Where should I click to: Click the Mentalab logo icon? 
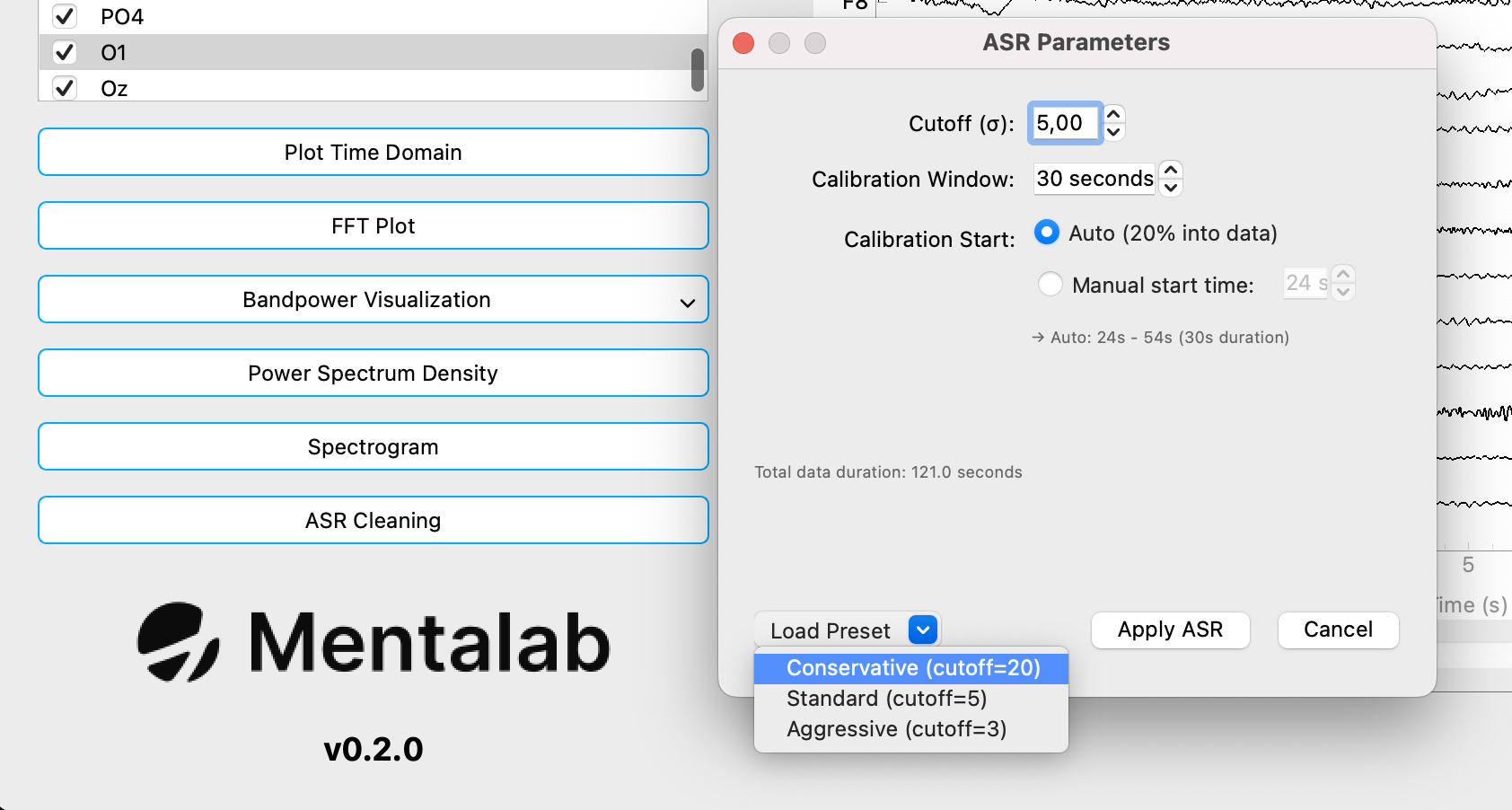click(x=178, y=641)
